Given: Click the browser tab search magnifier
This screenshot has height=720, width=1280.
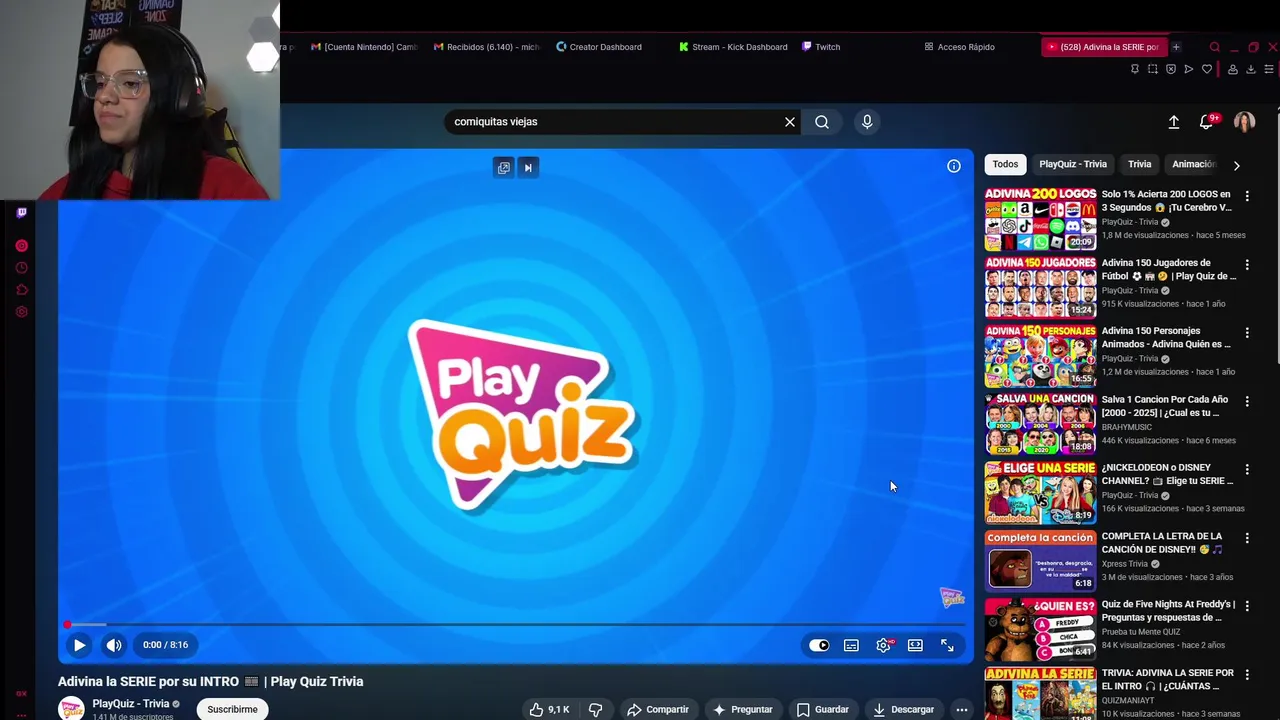Looking at the screenshot, I should tap(1215, 47).
